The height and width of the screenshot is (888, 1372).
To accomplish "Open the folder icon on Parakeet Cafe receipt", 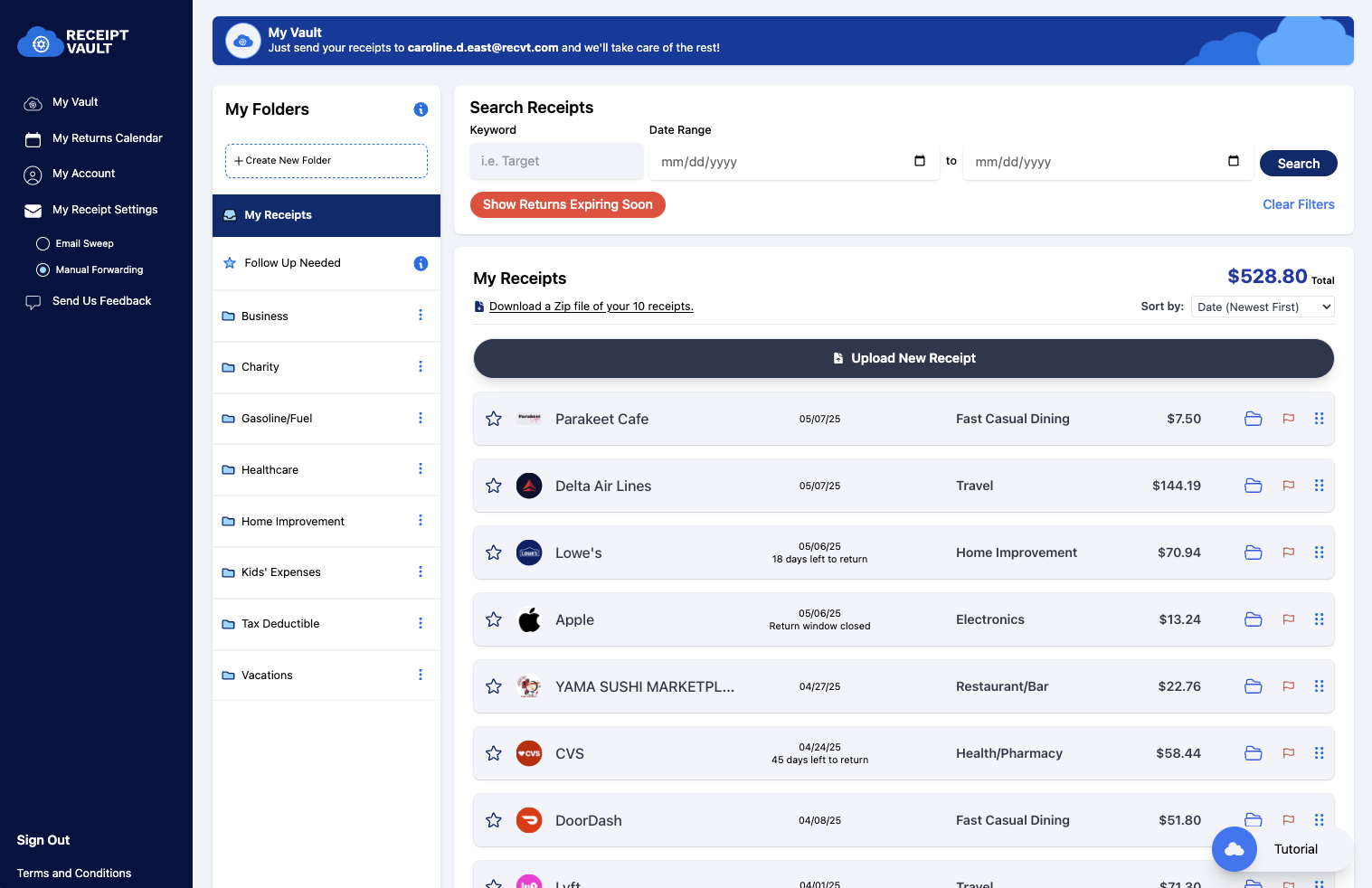I will [1253, 419].
